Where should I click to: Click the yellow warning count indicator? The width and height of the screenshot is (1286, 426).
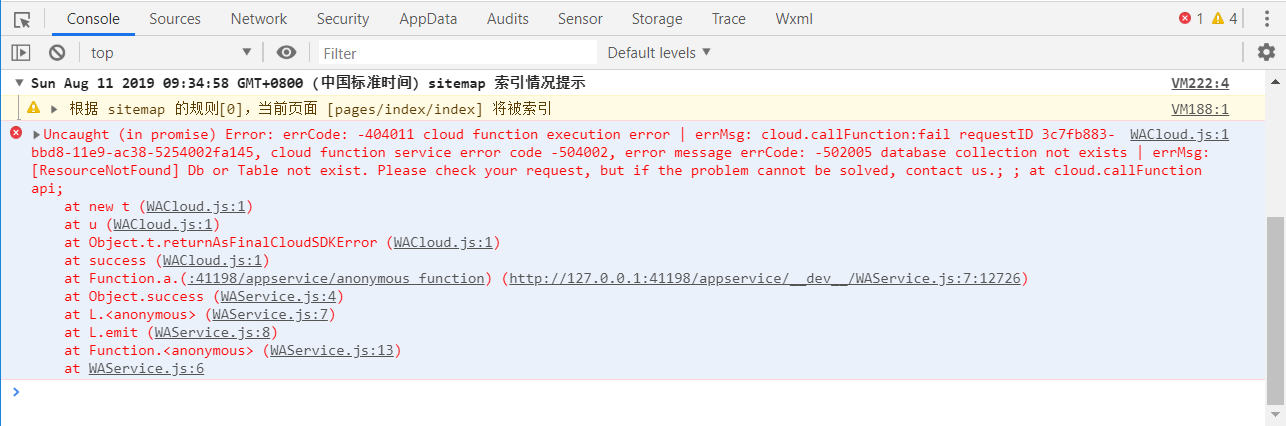click(x=1224, y=19)
